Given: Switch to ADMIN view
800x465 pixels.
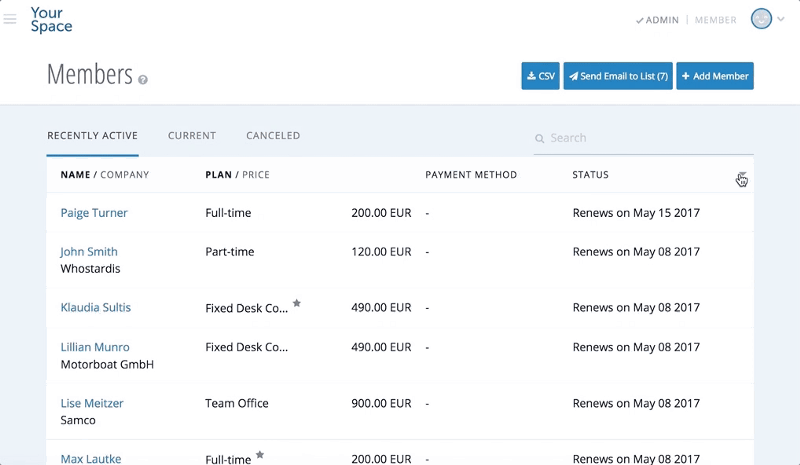Looking at the screenshot, I should 657,20.
